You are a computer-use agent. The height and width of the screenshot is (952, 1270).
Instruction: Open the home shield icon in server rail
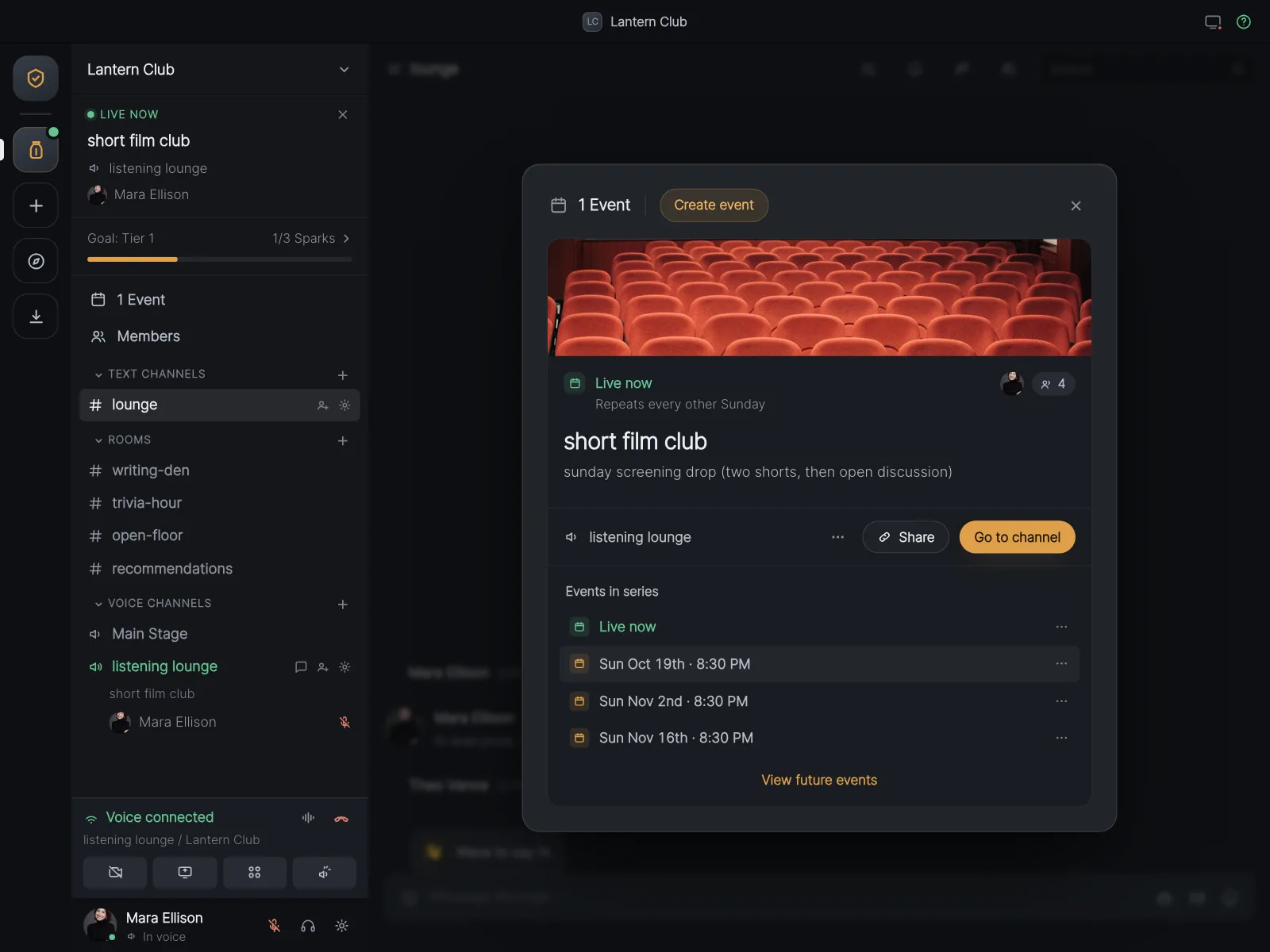click(36, 79)
